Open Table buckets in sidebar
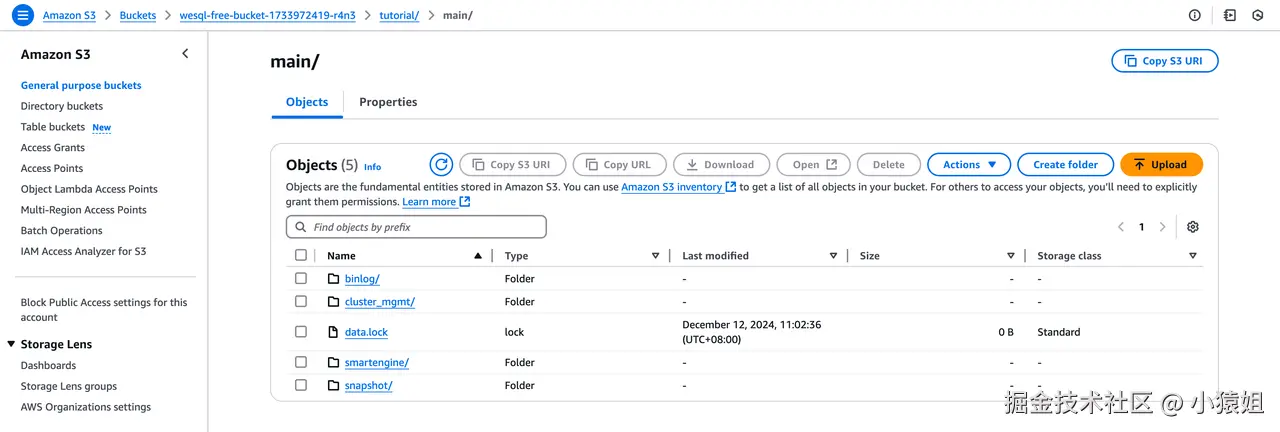Screen dimensions: 1280x432 point(53,127)
